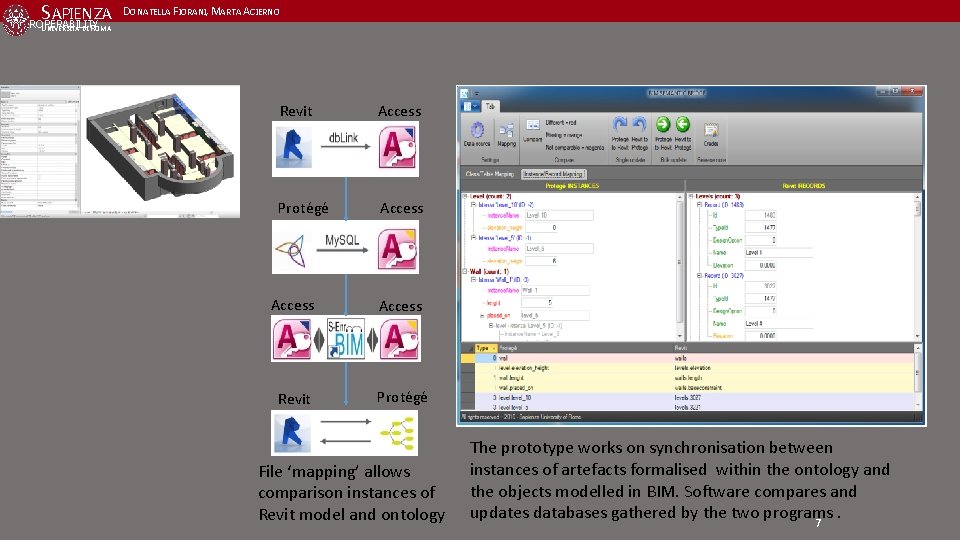This screenshot has width=960, height=540.
Task: Select the Tab ribbon tab
Action: point(490,107)
